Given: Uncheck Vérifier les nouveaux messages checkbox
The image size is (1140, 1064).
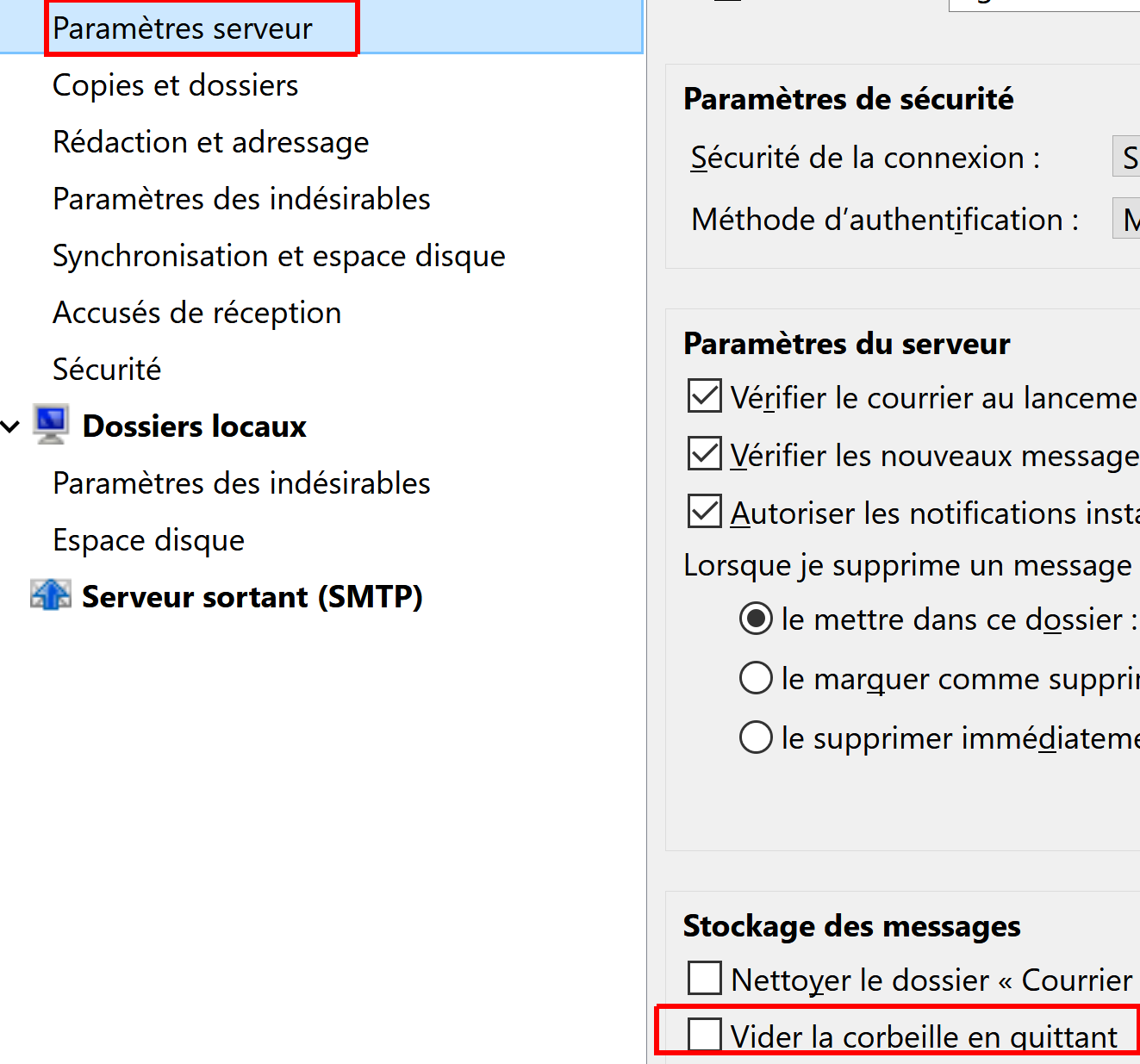Looking at the screenshot, I should 705,454.
